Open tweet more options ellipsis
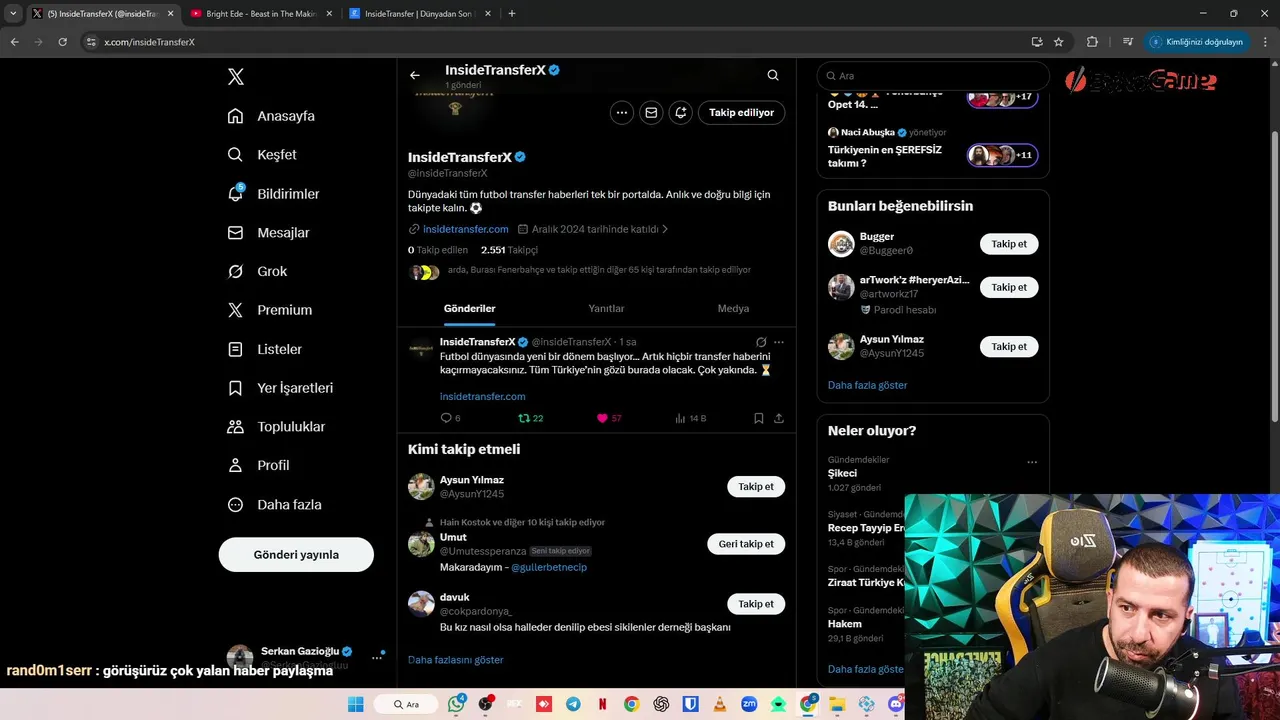 779,342
